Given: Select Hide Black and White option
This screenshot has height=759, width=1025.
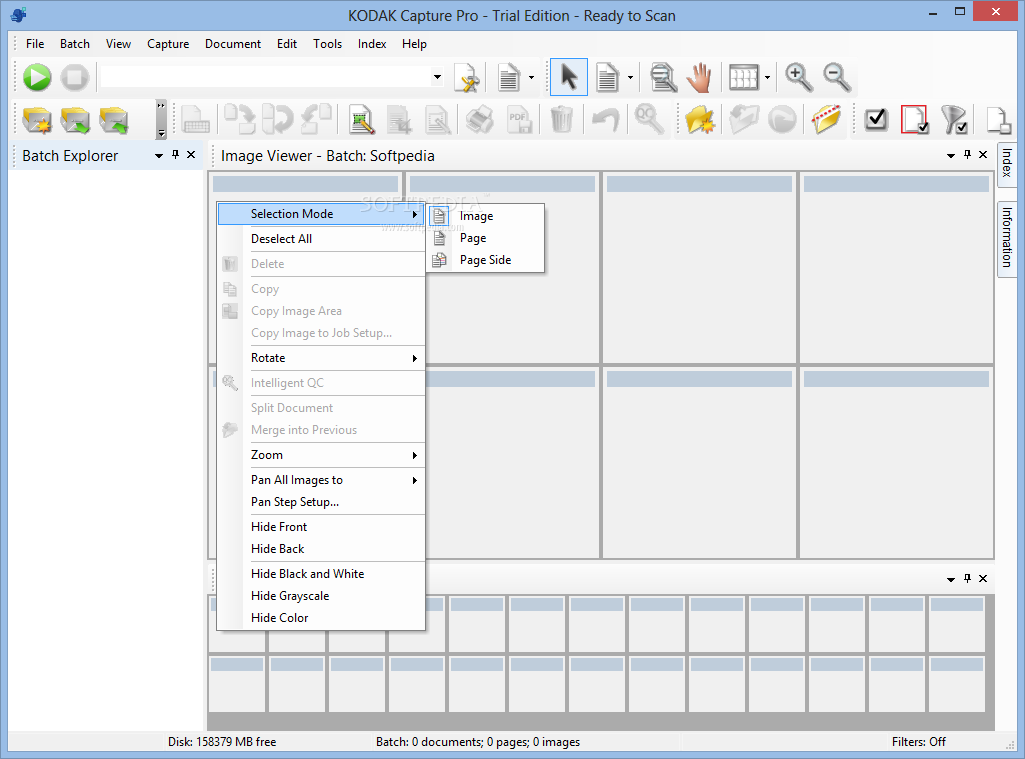Looking at the screenshot, I should 321,574.
